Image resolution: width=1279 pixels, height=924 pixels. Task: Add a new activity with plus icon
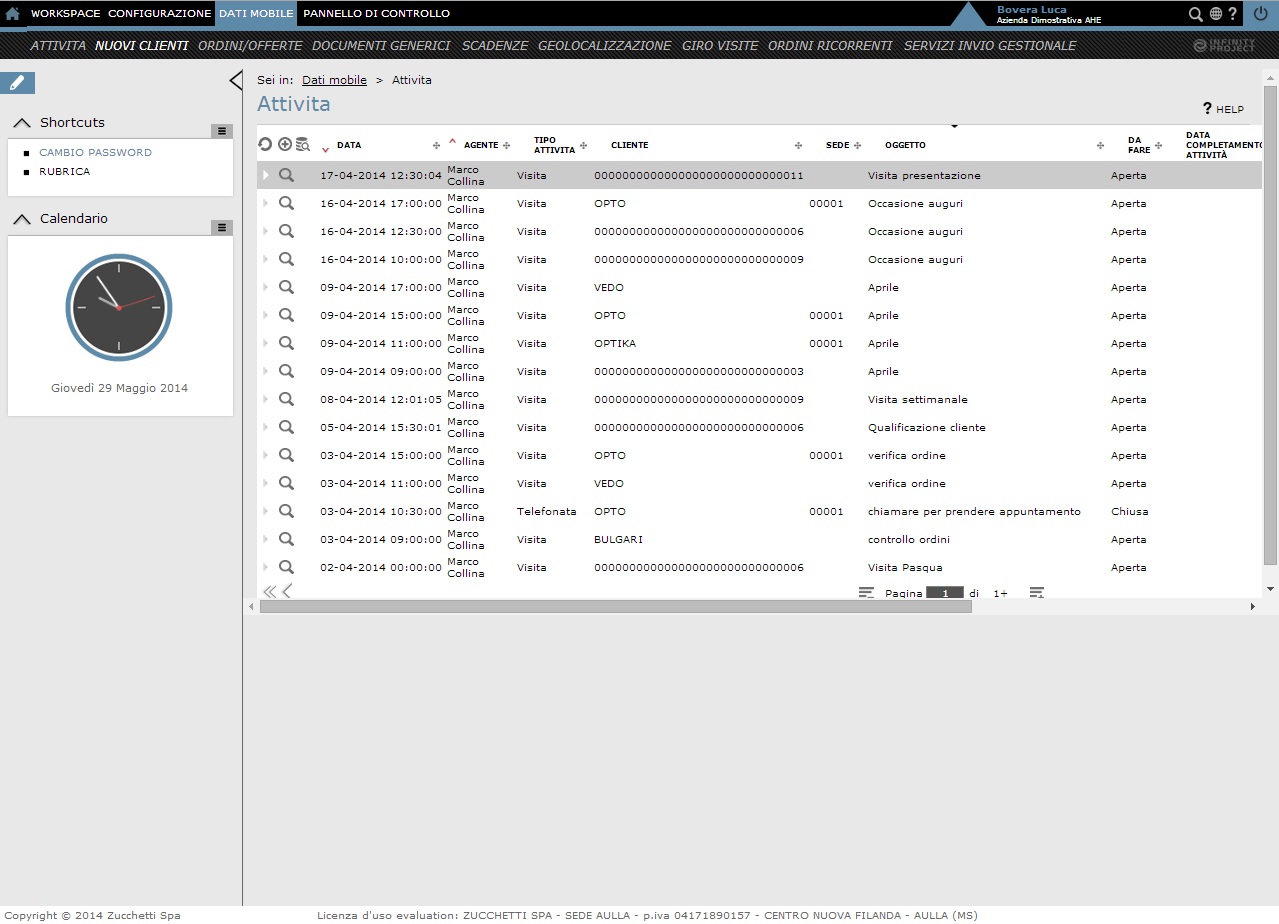click(x=285, y=145)
